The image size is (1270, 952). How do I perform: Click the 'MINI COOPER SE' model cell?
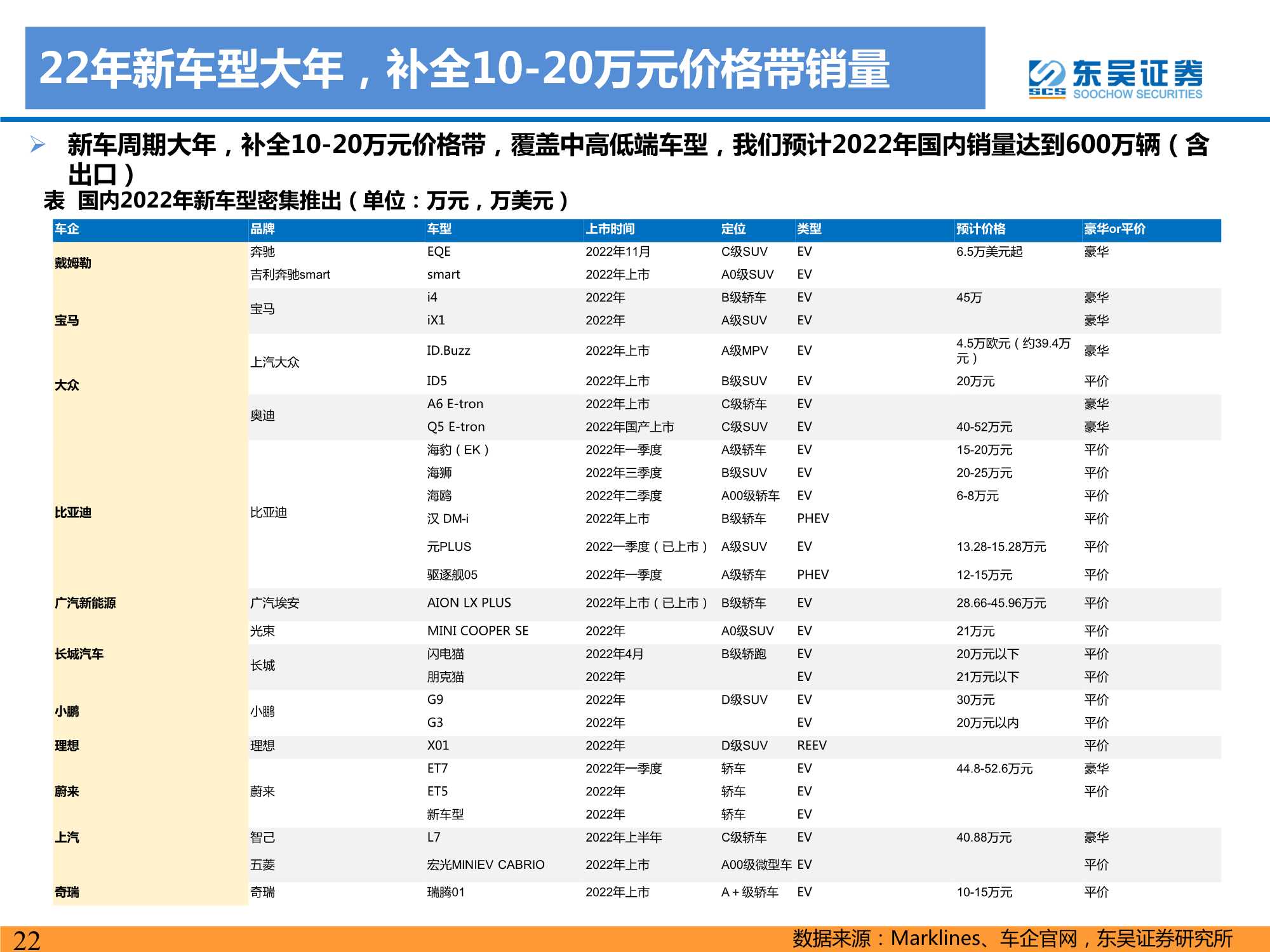[x=478, y=631]
